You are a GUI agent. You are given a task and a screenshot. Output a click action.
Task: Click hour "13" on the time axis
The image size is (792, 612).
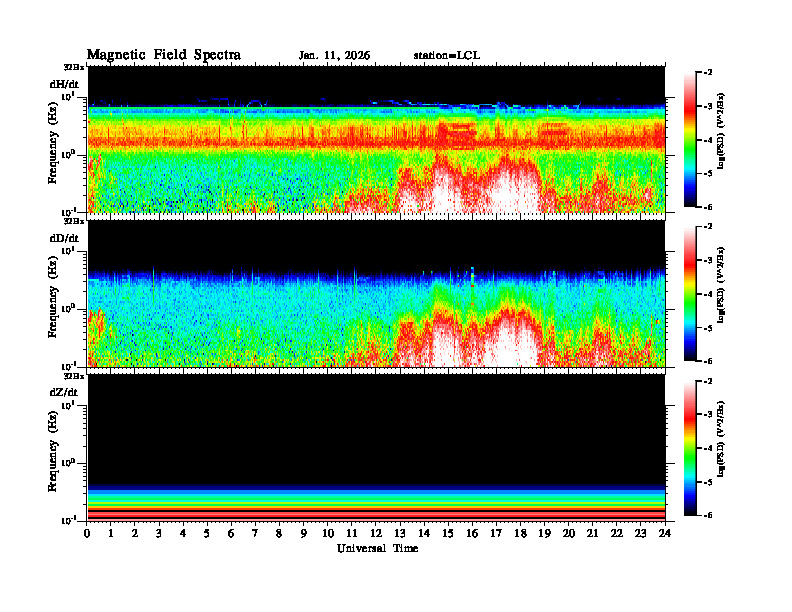(400, 533)
